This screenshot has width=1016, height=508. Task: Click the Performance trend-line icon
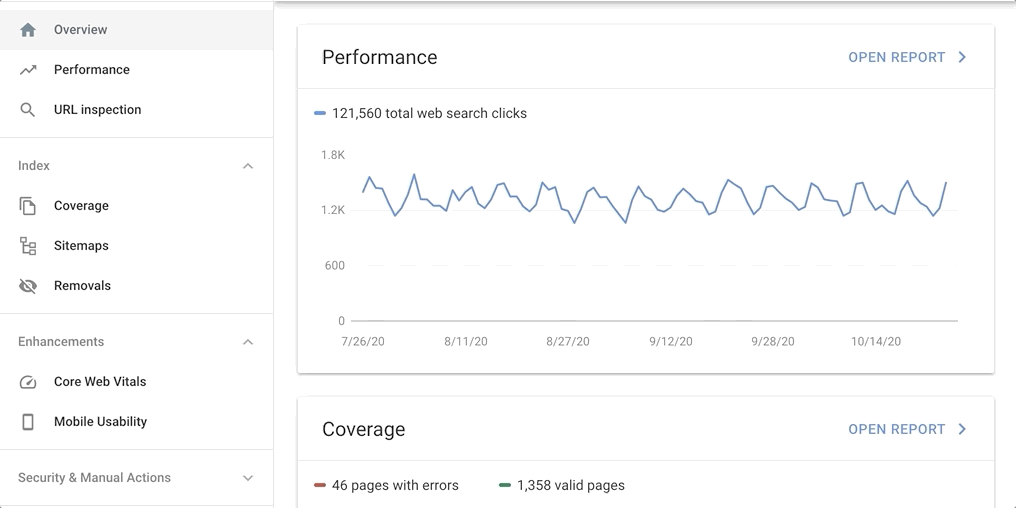pyautogui.click(x=28, y=70)
